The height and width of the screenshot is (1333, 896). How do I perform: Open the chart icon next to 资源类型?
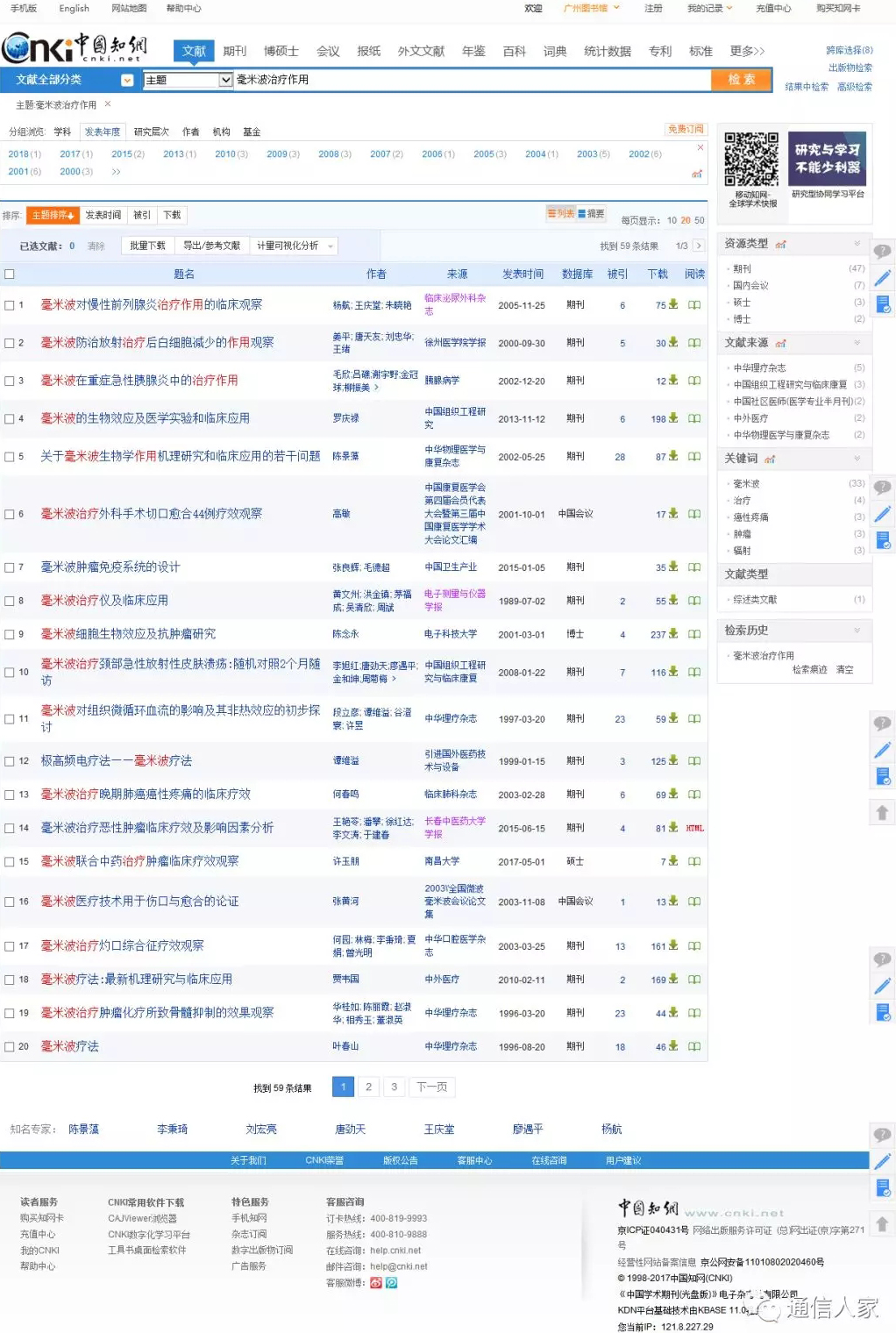(780, 245)
